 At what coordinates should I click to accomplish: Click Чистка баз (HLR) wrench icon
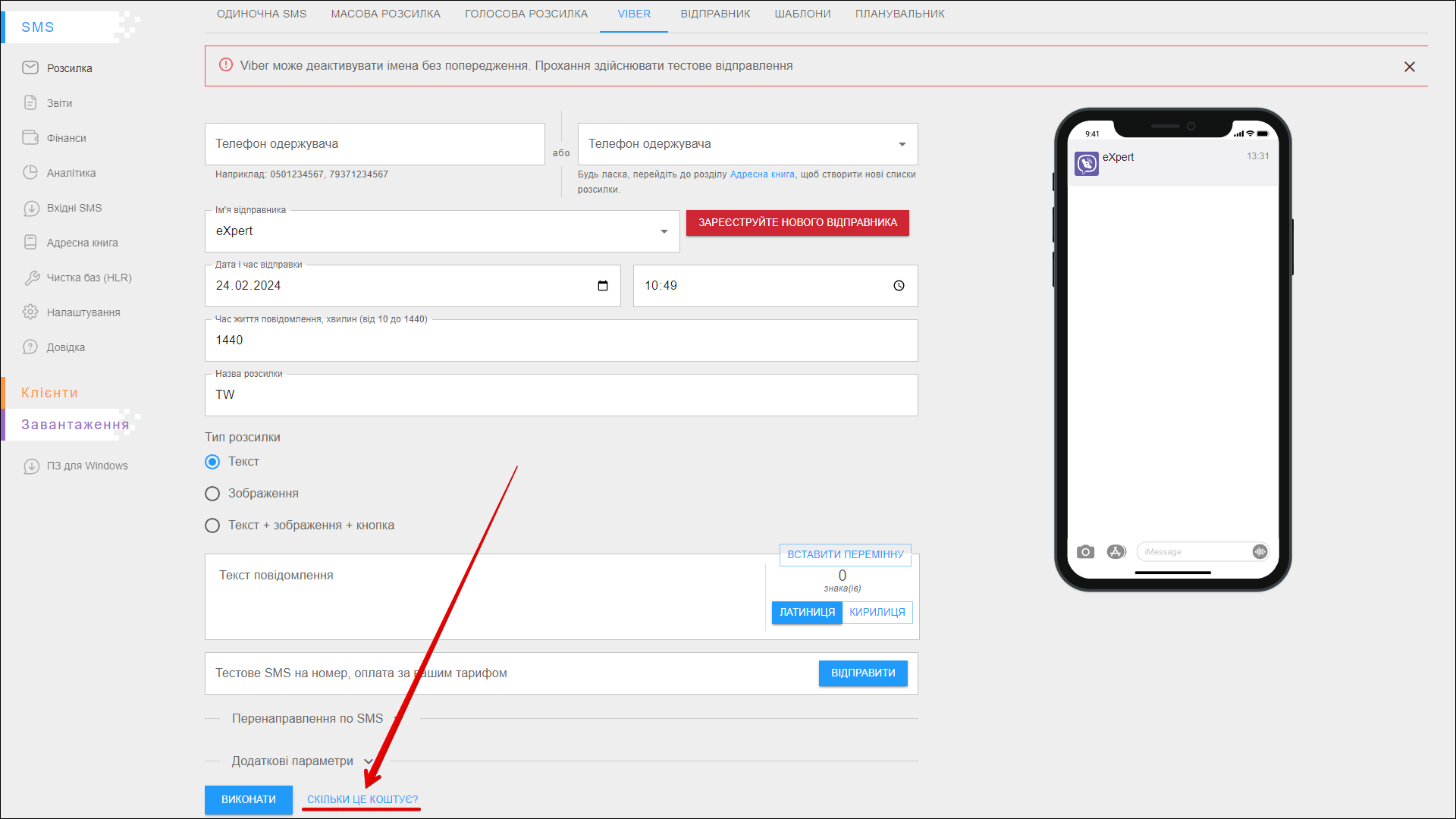(30, 278)
